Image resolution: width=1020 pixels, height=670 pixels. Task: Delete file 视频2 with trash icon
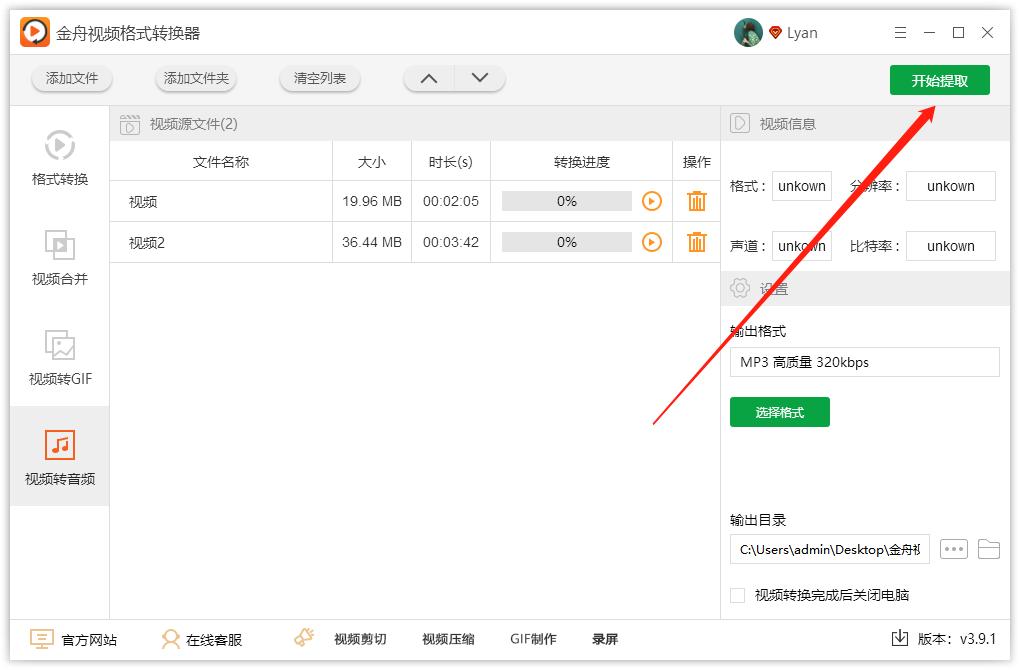[696, 241]
